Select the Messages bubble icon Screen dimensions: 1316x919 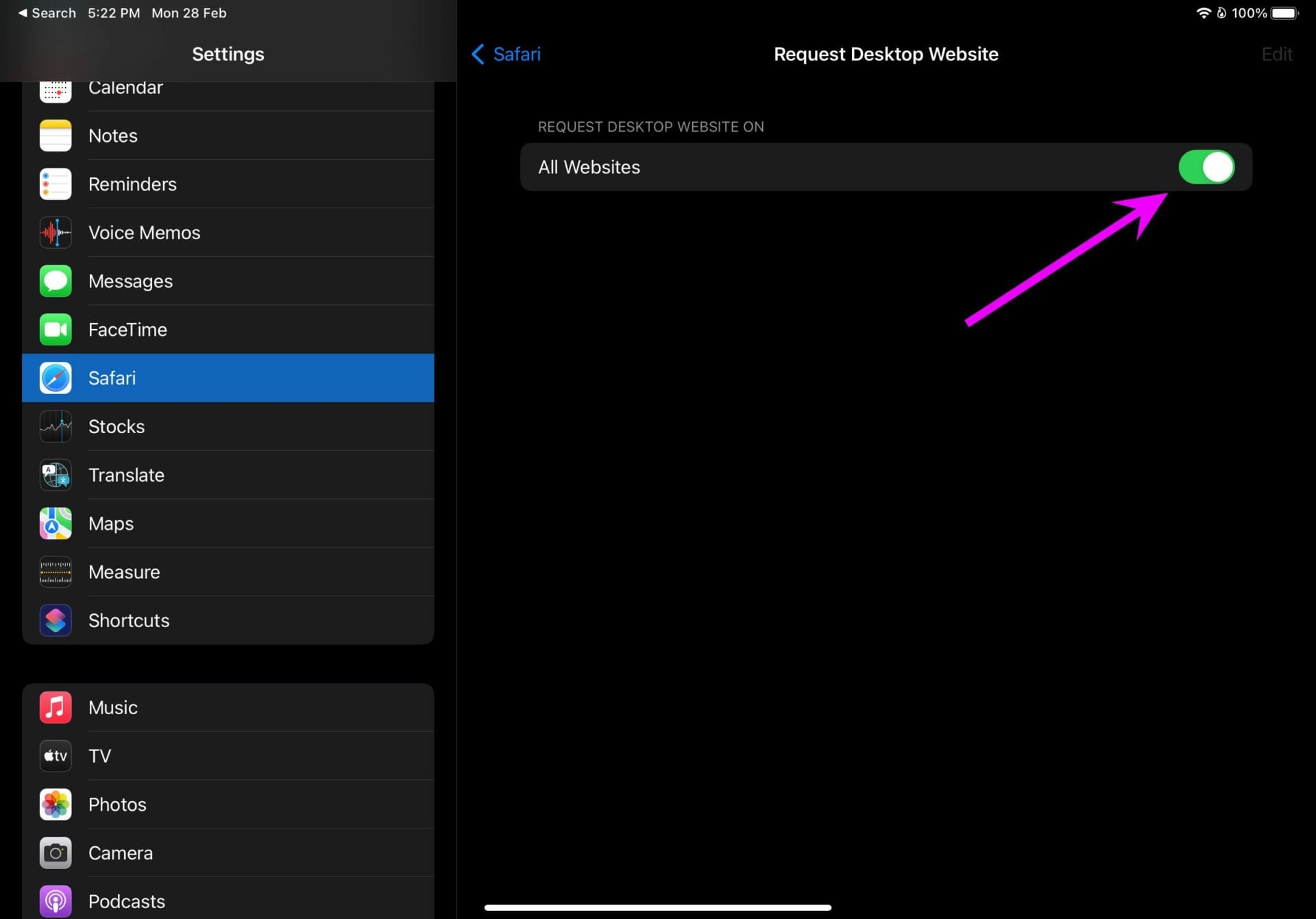[56, 281]
